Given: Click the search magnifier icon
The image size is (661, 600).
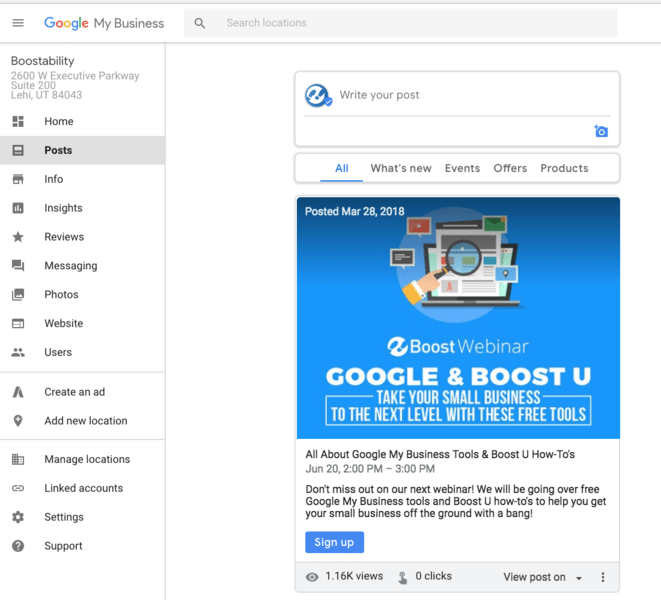Looking at the screenshot, I should tap(200, 23).
